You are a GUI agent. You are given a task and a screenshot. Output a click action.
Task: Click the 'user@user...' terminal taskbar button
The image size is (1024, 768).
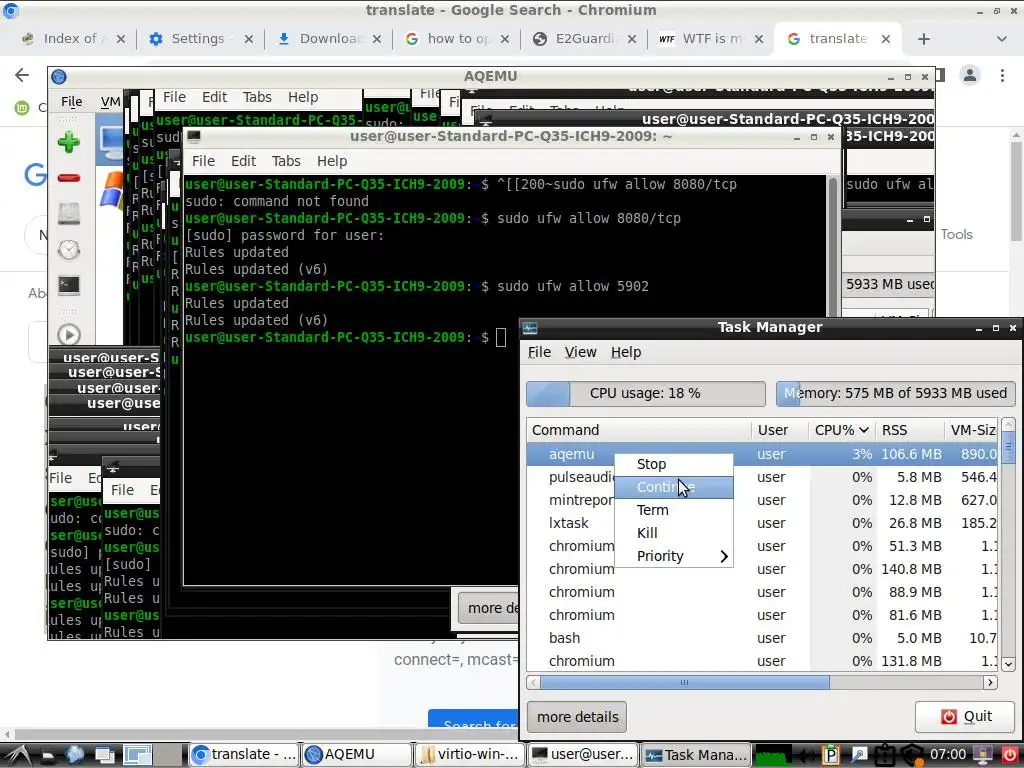tap(583, 755)
